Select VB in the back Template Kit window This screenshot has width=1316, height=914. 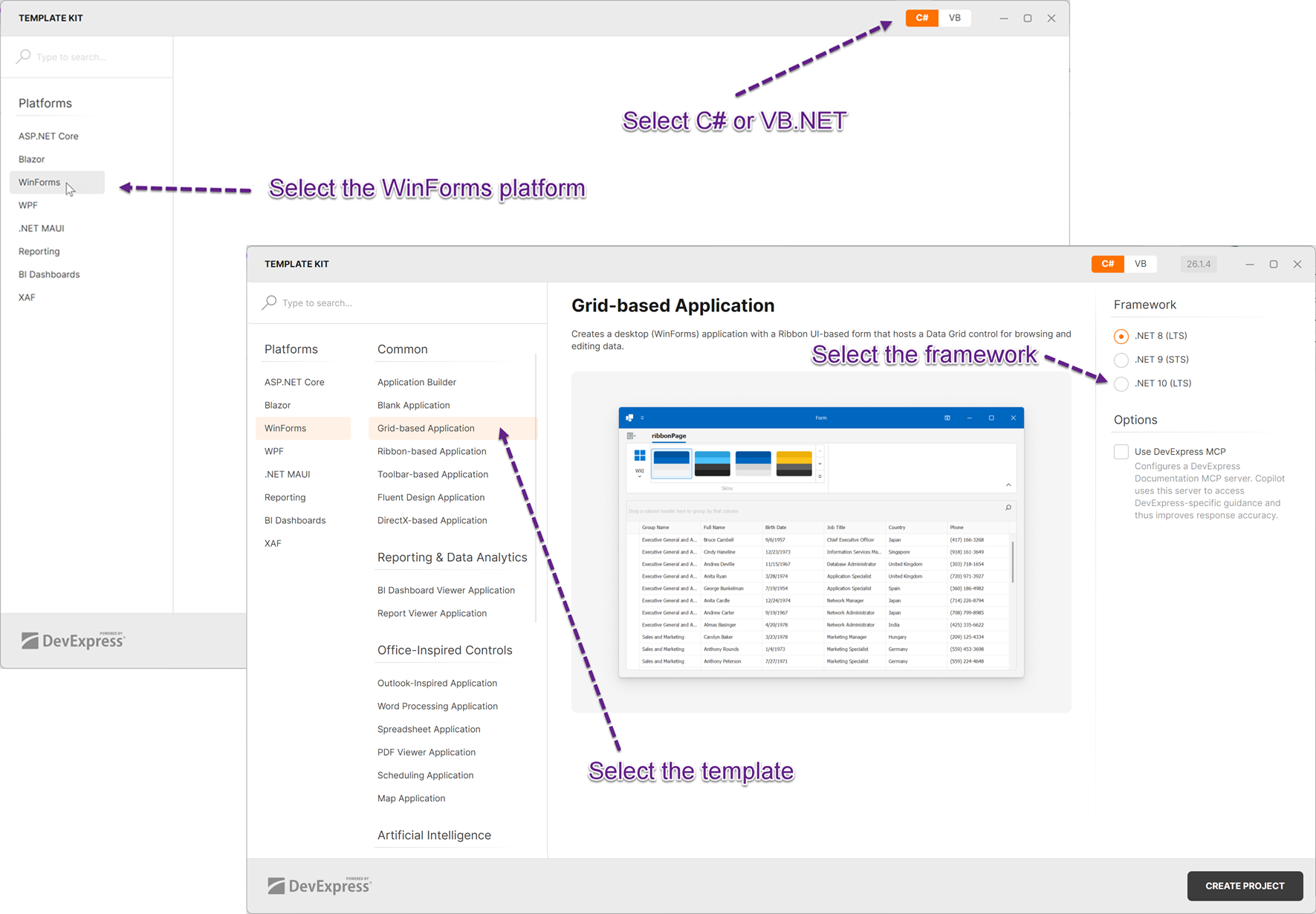click(x=955, y=18)
